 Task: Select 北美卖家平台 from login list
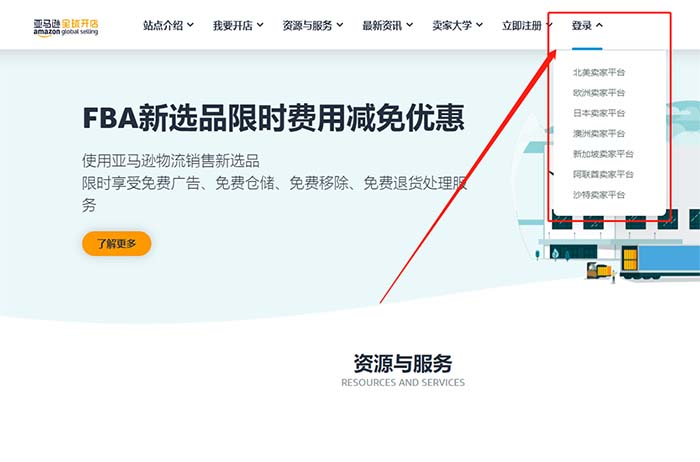[599, 72]
